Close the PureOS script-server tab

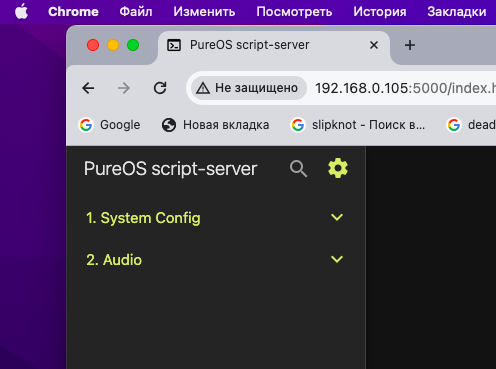(374, 45)
